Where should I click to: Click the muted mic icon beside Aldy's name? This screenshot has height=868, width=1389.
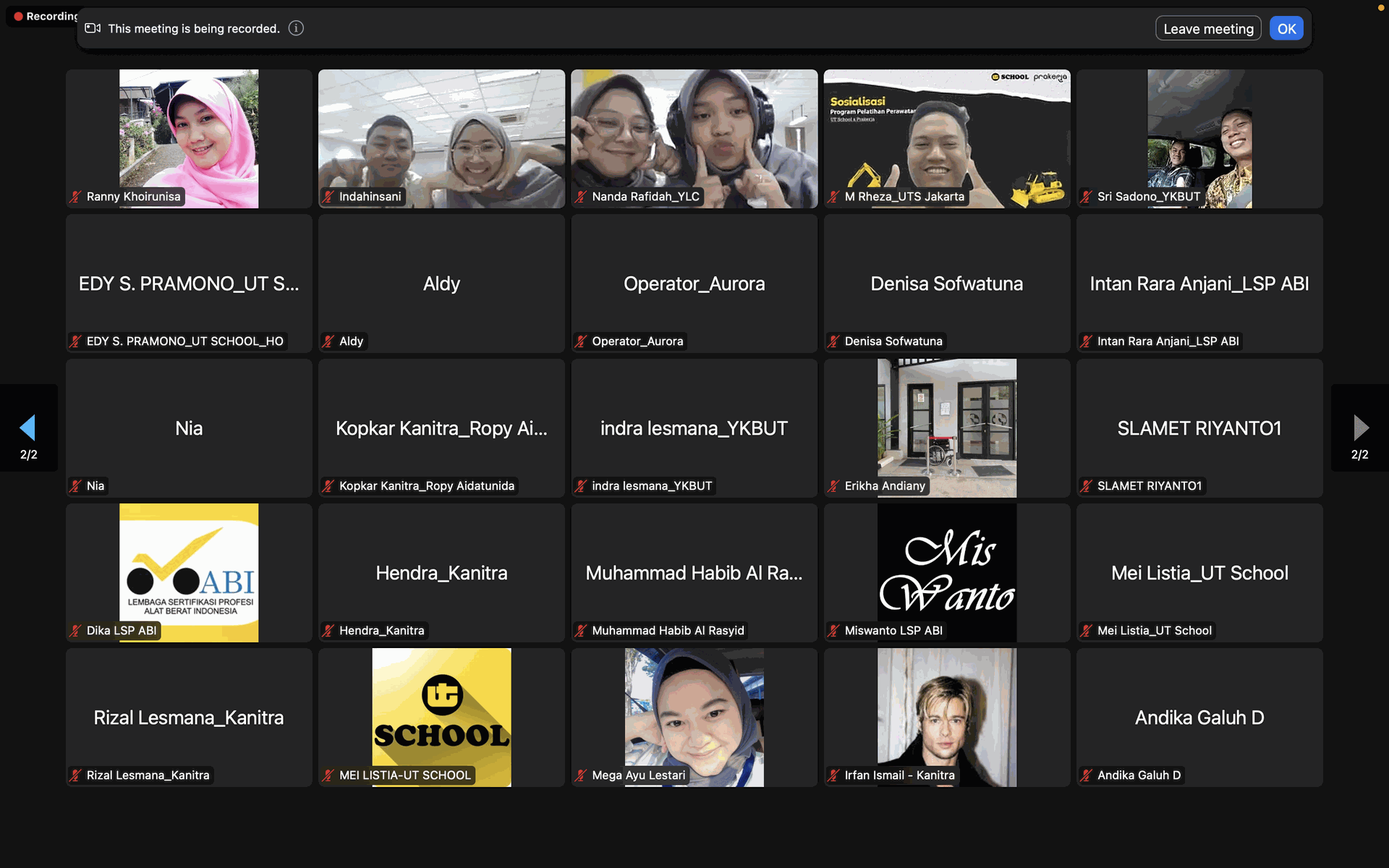[328, 341]
